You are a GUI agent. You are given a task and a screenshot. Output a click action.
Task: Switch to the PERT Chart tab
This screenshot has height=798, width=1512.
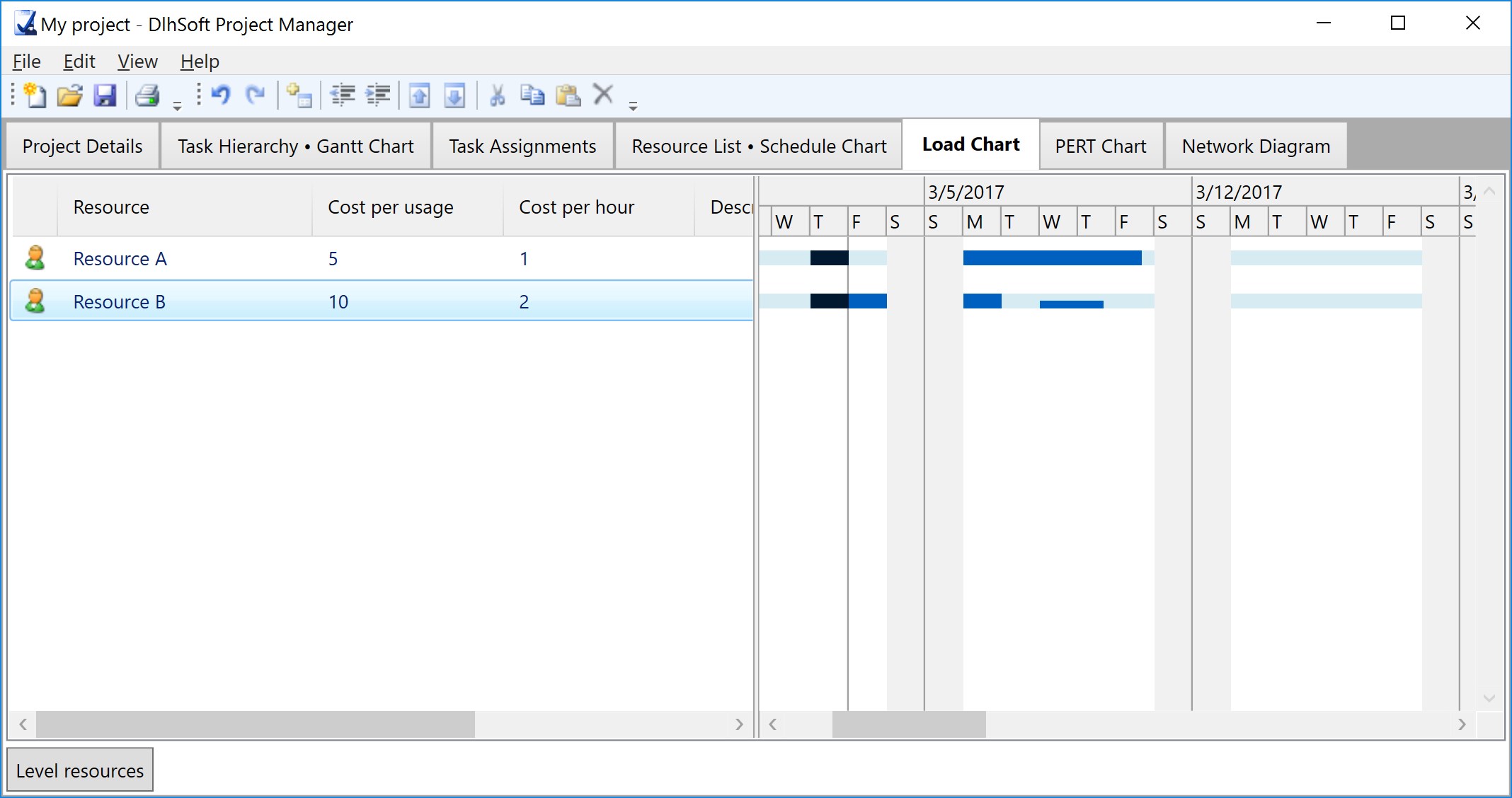(1100, 145)
